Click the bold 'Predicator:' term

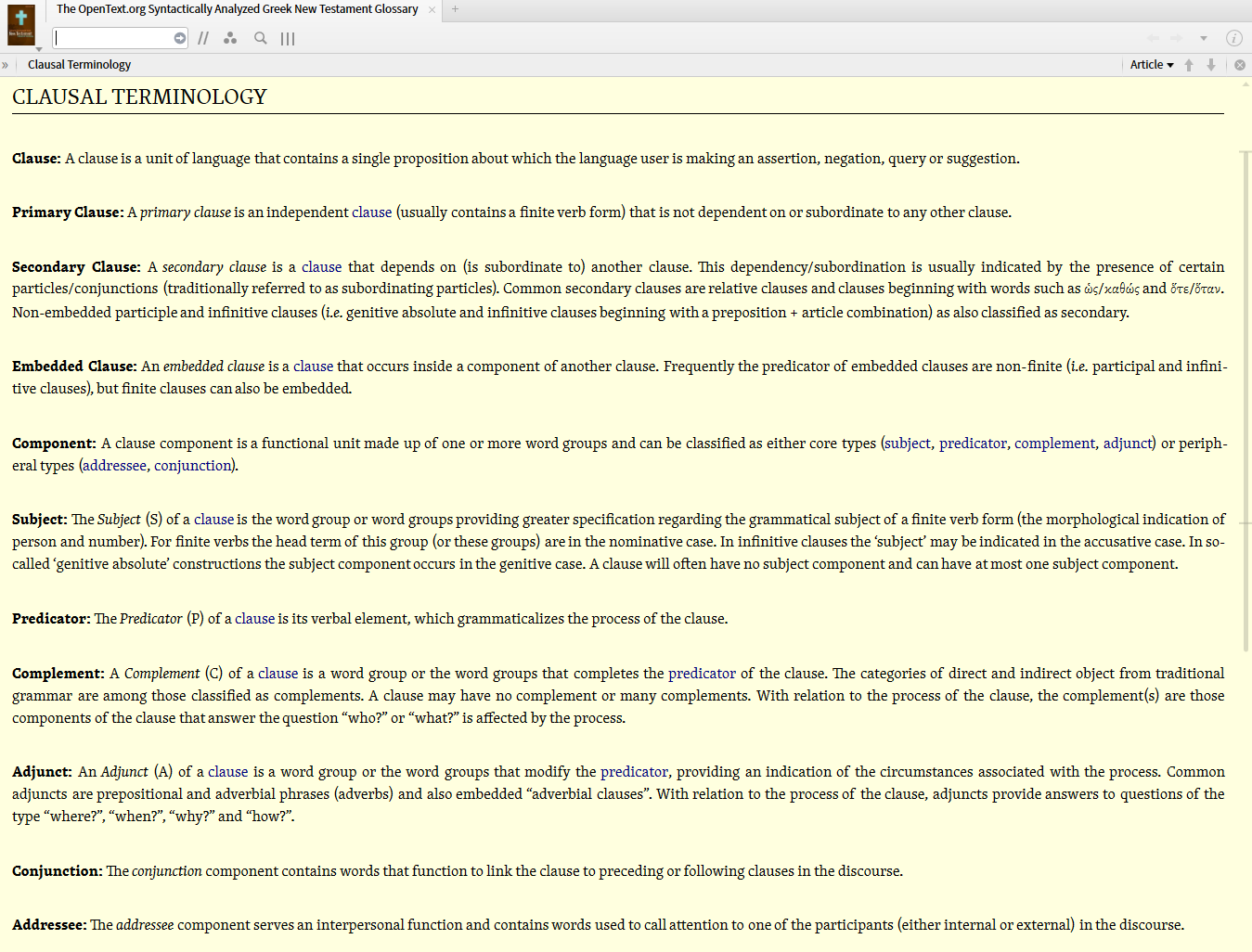[x=51, y=619]
